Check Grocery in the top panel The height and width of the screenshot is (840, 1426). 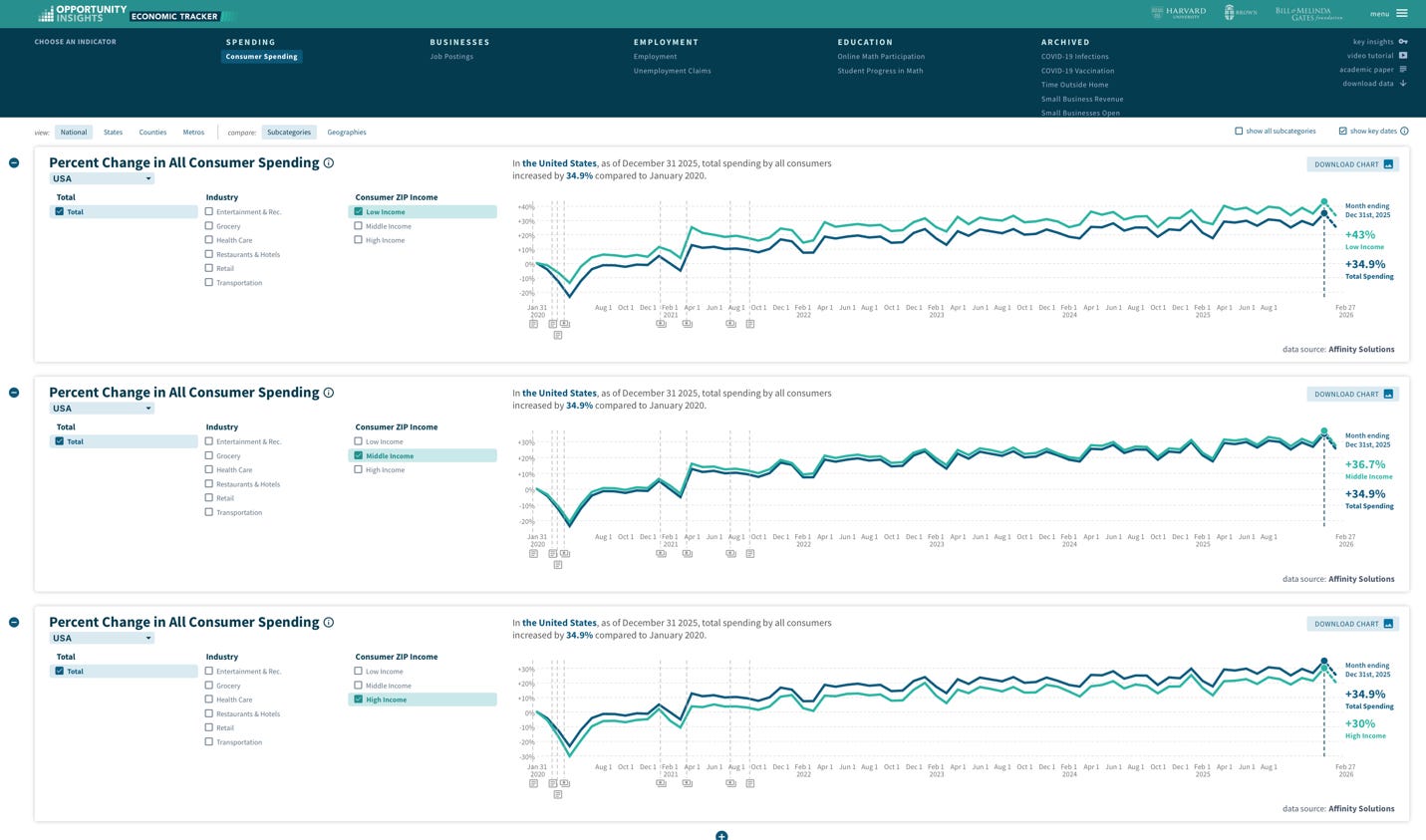[209, 226]
